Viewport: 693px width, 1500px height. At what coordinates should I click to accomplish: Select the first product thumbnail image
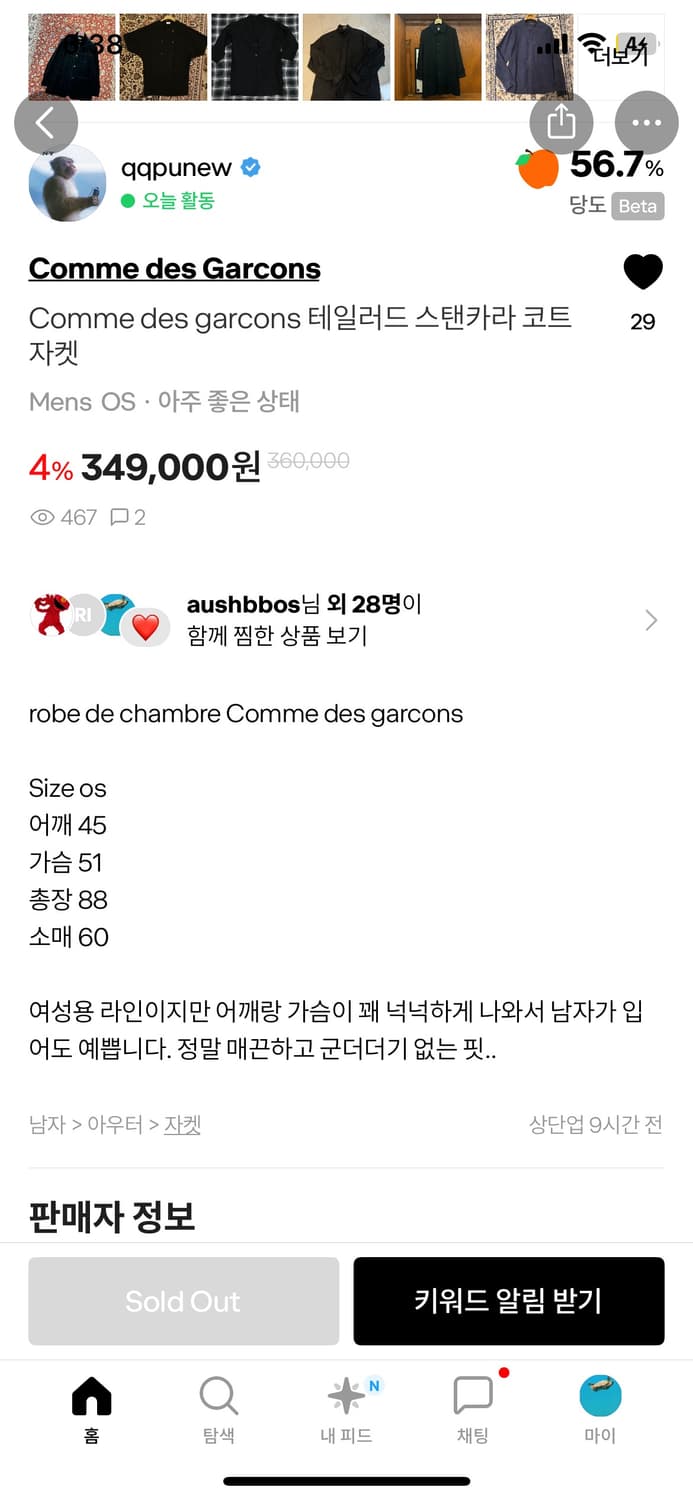coord(70,57)
